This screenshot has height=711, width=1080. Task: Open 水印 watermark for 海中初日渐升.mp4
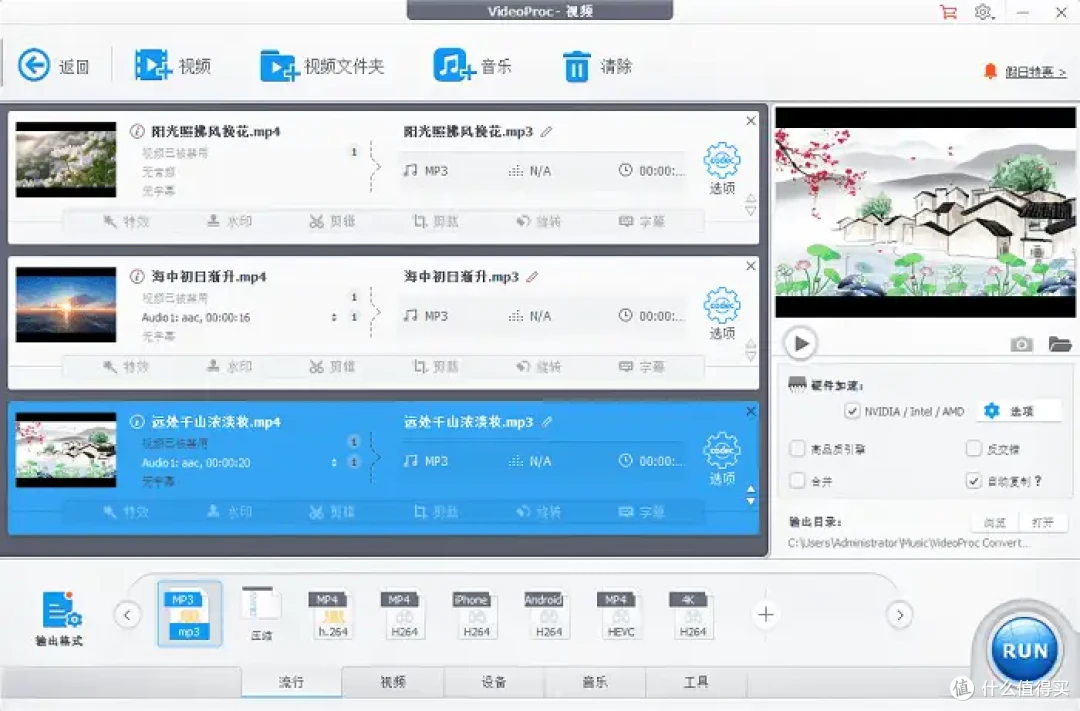(229, 367)
